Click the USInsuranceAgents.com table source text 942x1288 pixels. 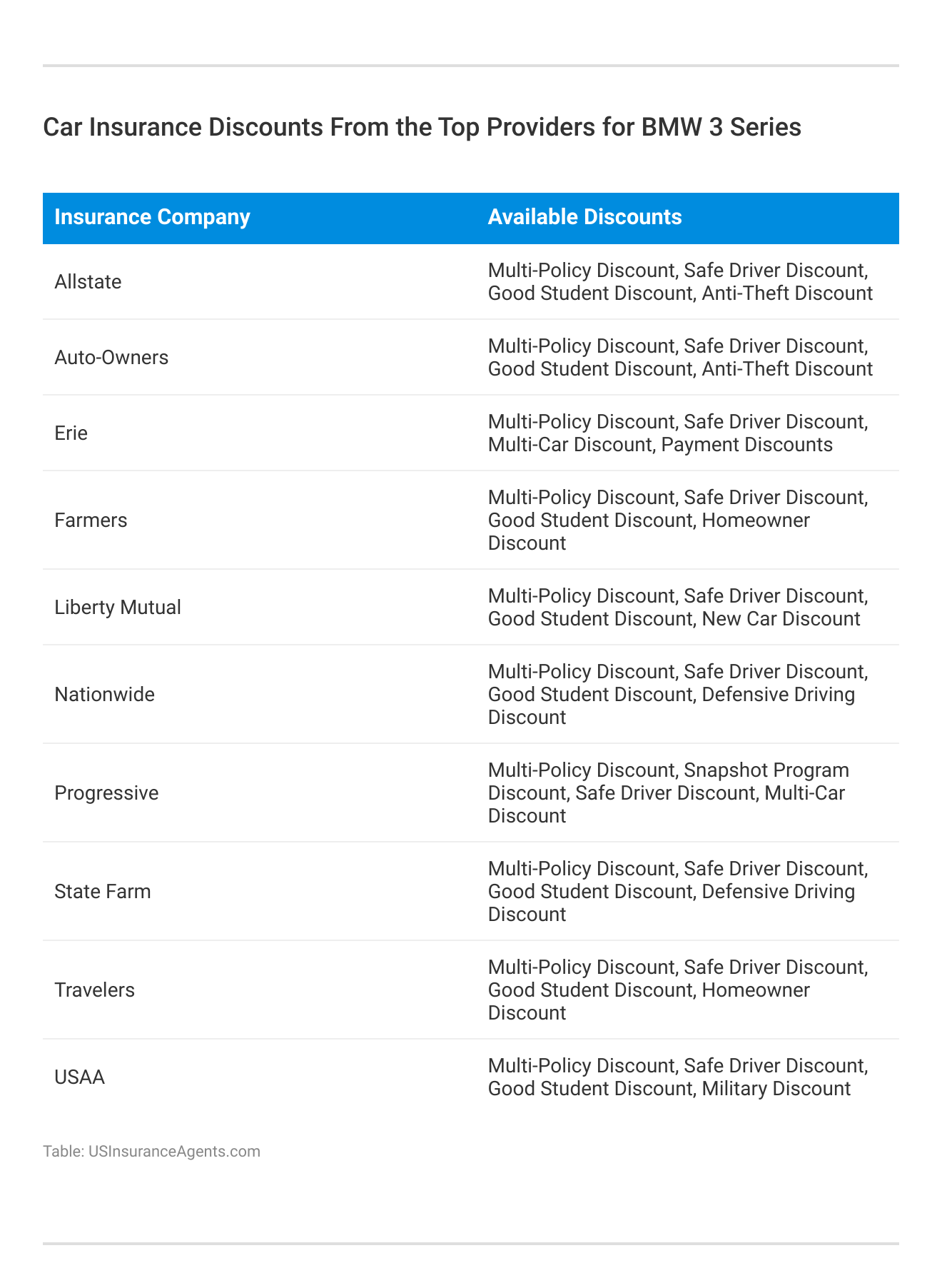pyautogui.click(x=151, y=1151)
